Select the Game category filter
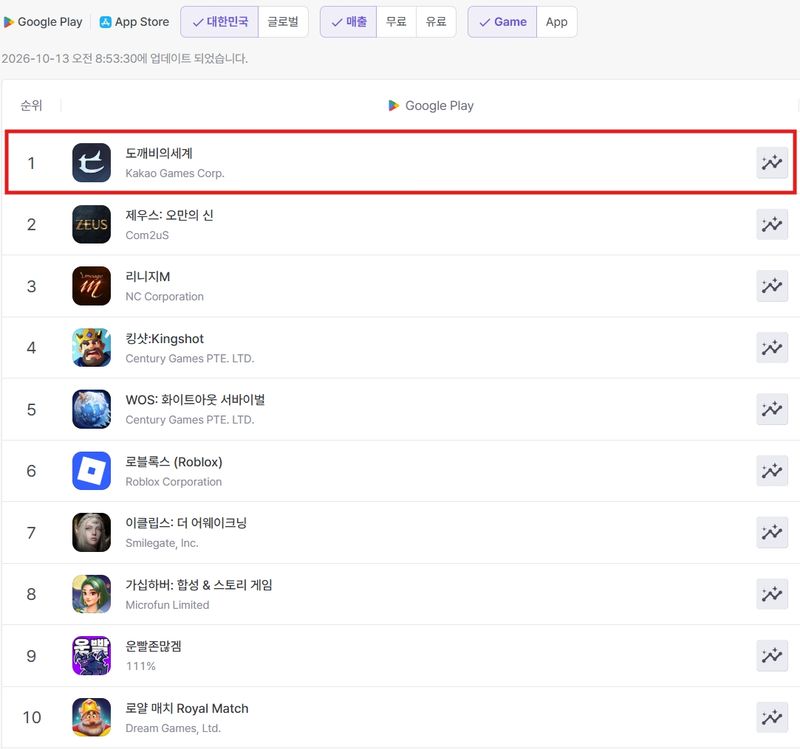800x749 pixels. point(503,22)
